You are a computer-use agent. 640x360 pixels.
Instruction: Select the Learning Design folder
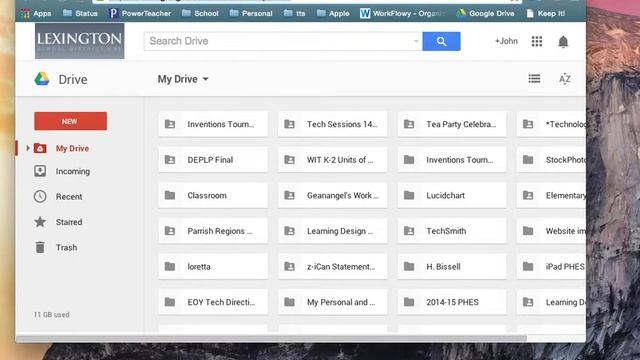333,231
